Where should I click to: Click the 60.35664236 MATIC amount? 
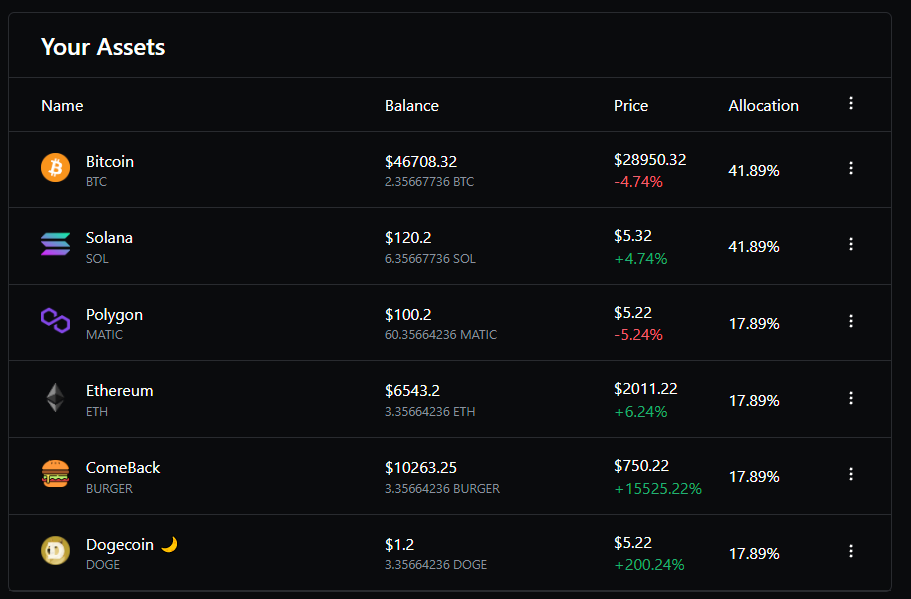(x=441, y=335)
